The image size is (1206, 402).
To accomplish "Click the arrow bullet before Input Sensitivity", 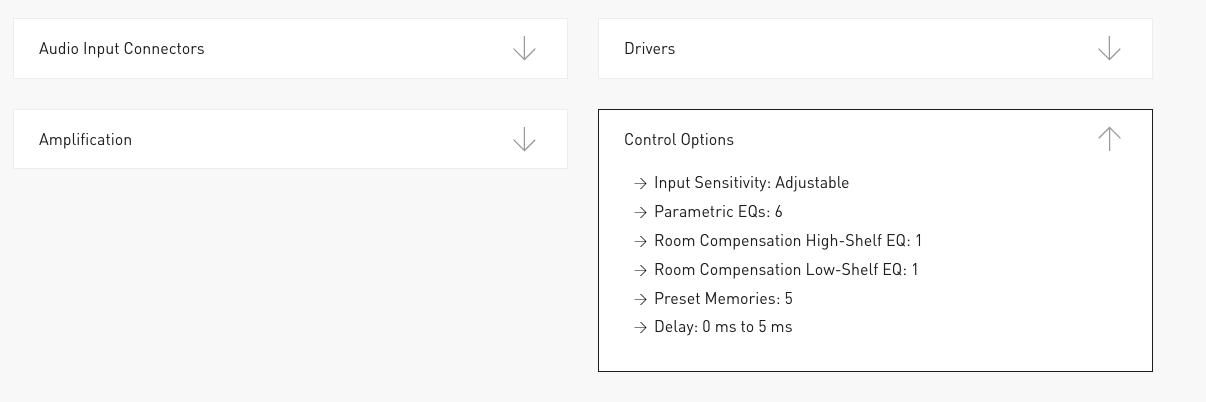I will 641,183.
